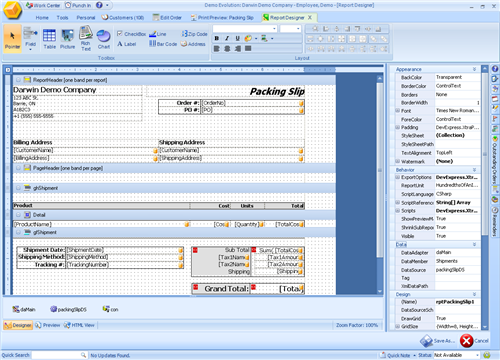500x360 pixels.
Task: Pick the Field tool in Toolbox
Action: coord(30,38)
